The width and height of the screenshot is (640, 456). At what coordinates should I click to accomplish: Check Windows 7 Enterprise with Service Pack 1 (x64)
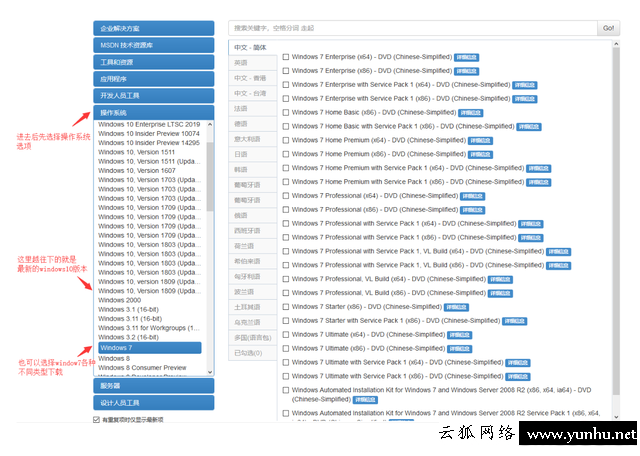[x=286, y=85]
